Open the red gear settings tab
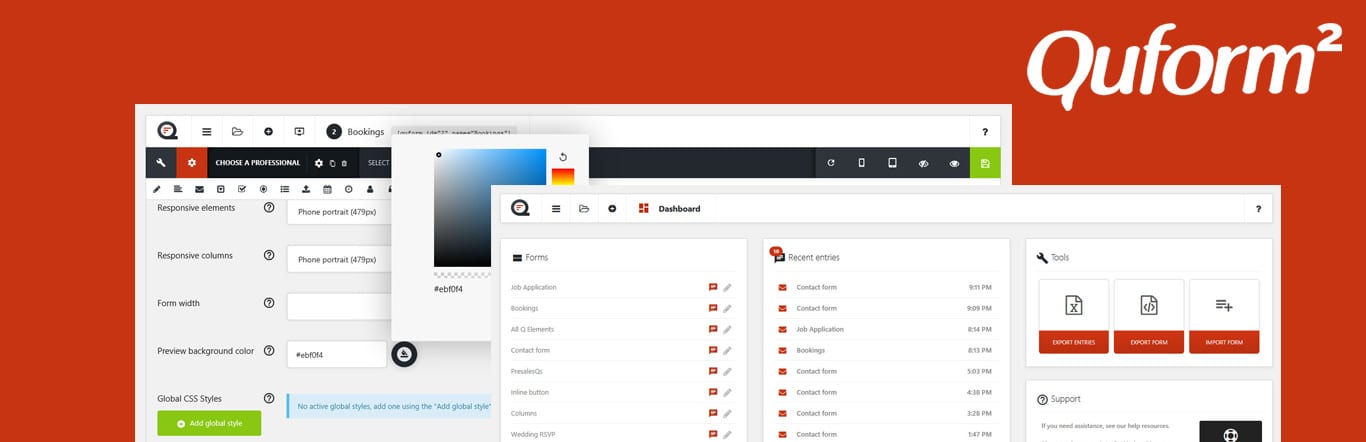The image size is (1366, 442). tap(192, 163)
